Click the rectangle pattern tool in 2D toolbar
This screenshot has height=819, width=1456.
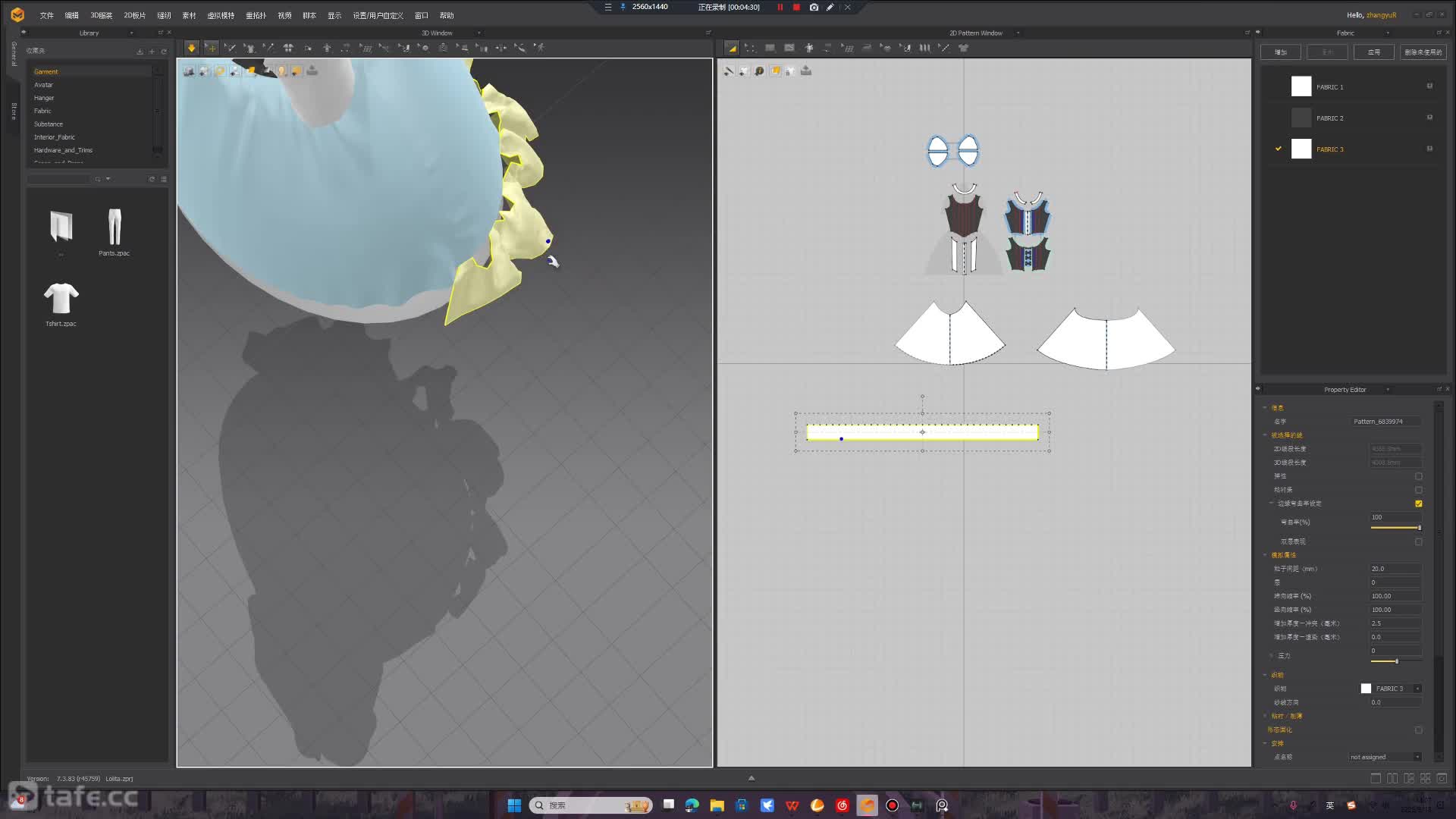click(770, 48)
